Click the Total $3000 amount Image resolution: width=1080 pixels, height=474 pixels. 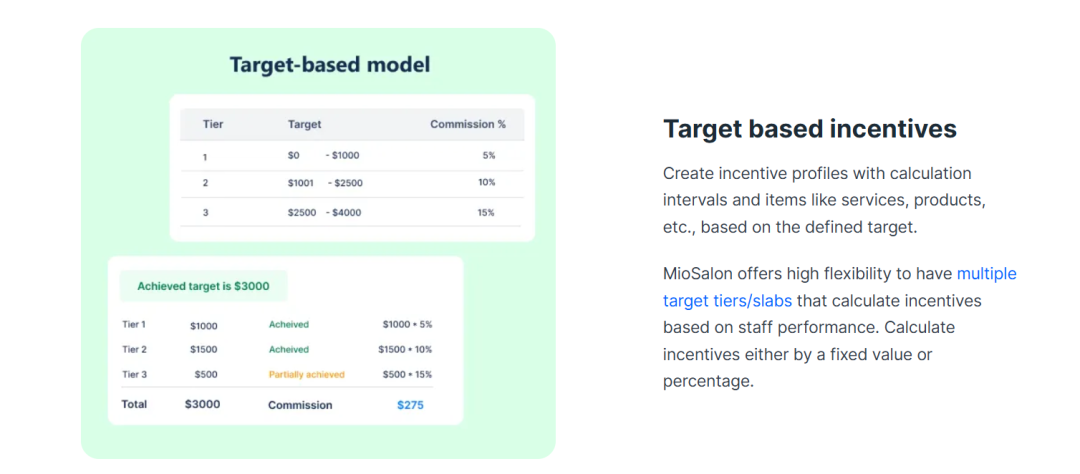(x=202, y=405)
